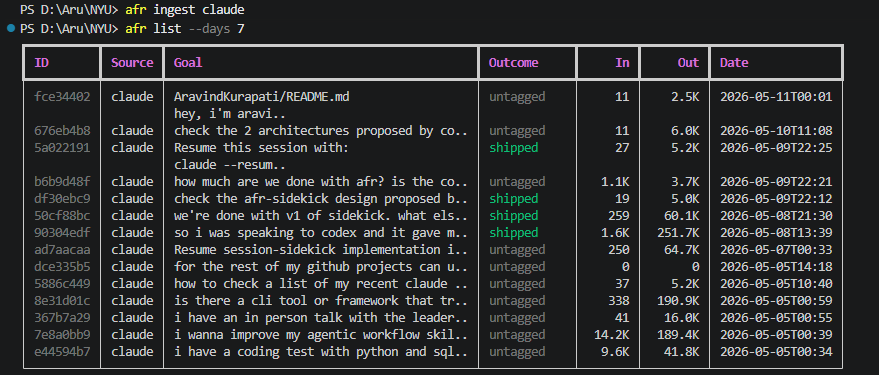Select the Source column header
Image resolution: width=879 pixels, height=375 pixels.
coord(132,62)
